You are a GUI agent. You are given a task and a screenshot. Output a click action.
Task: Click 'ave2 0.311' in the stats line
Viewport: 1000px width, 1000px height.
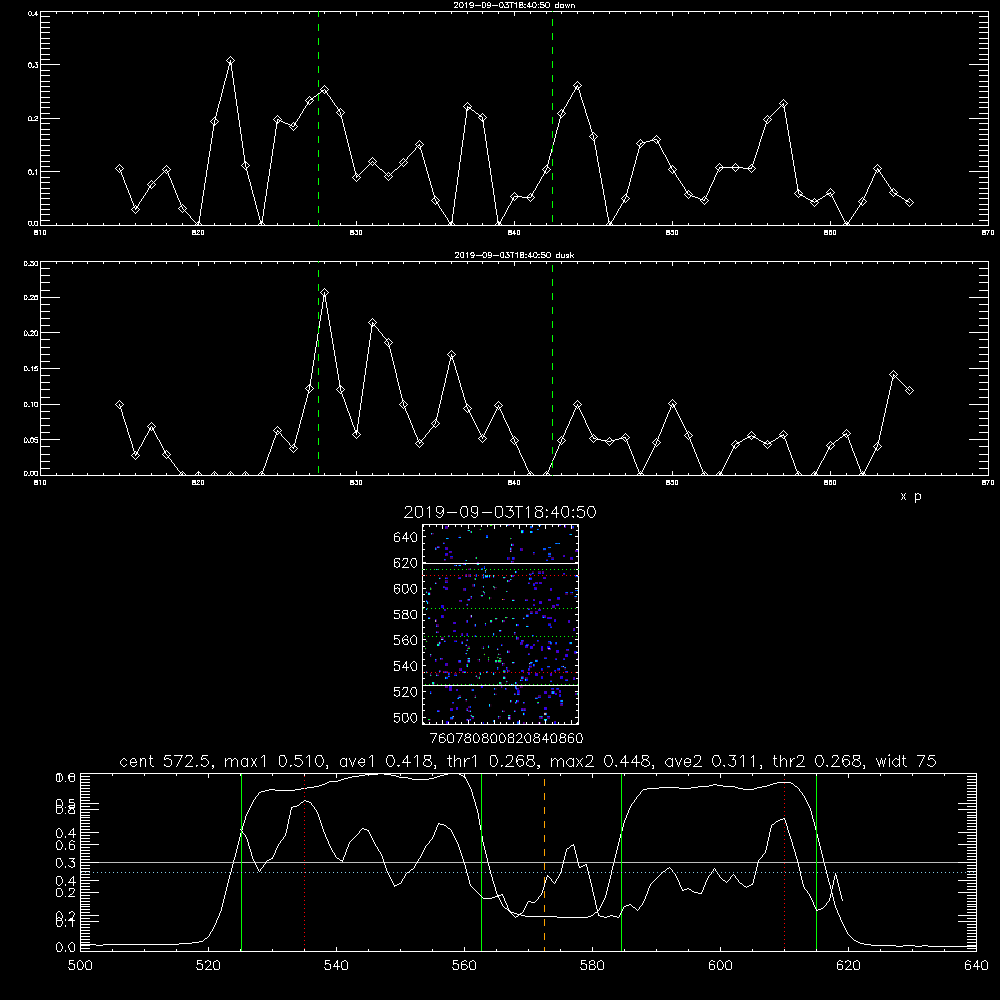tap(709, 761)
